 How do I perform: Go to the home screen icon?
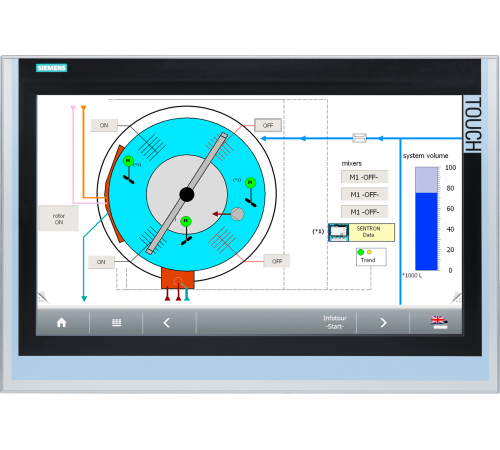coord(62,323)
